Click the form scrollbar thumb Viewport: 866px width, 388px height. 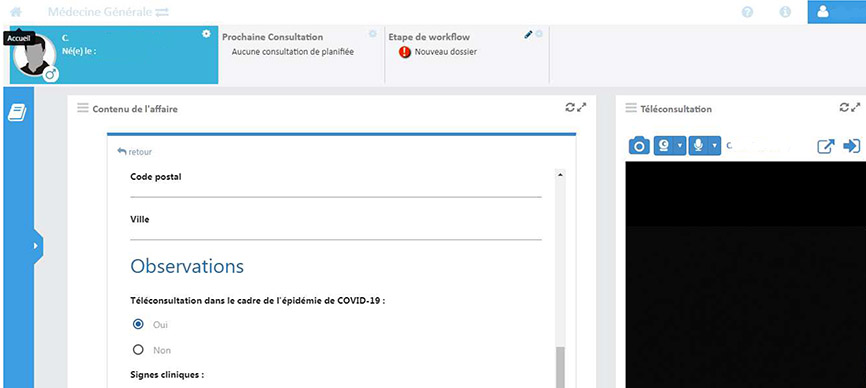[561, 367]
